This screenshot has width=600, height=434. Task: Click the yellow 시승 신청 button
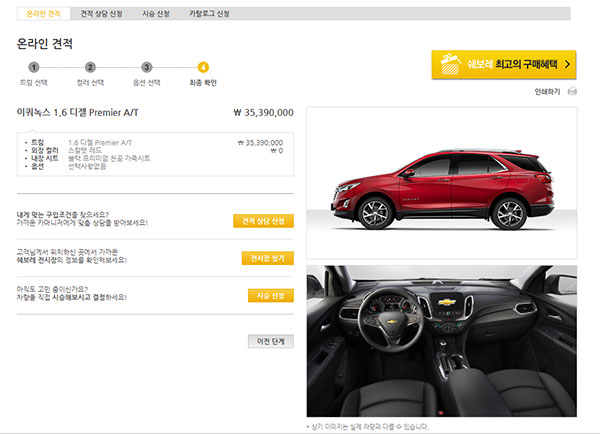point(271,295)
